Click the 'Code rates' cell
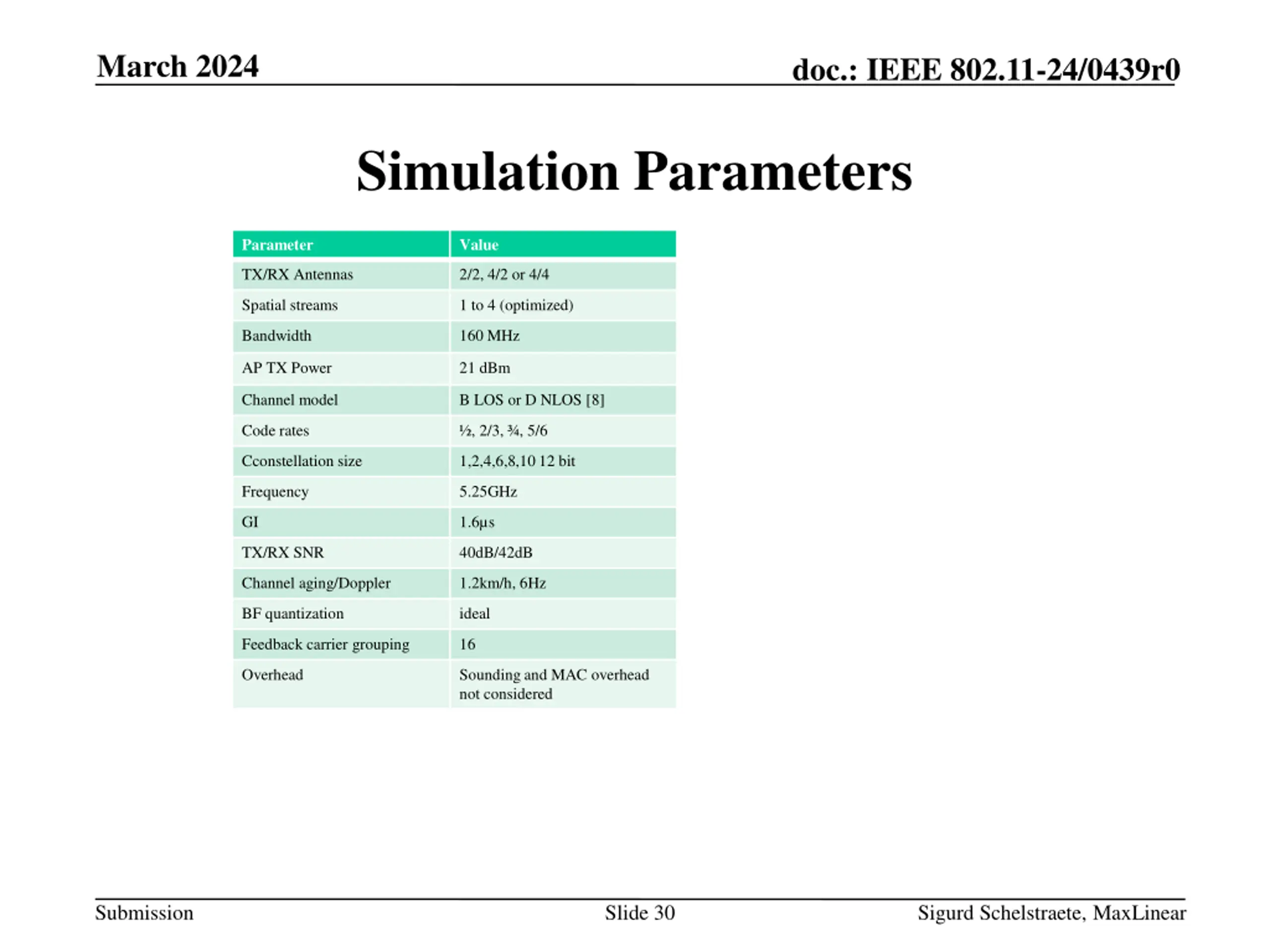The width and height of the screenshot is (1270, 952). pyautogui.click(x=341, y=431)
